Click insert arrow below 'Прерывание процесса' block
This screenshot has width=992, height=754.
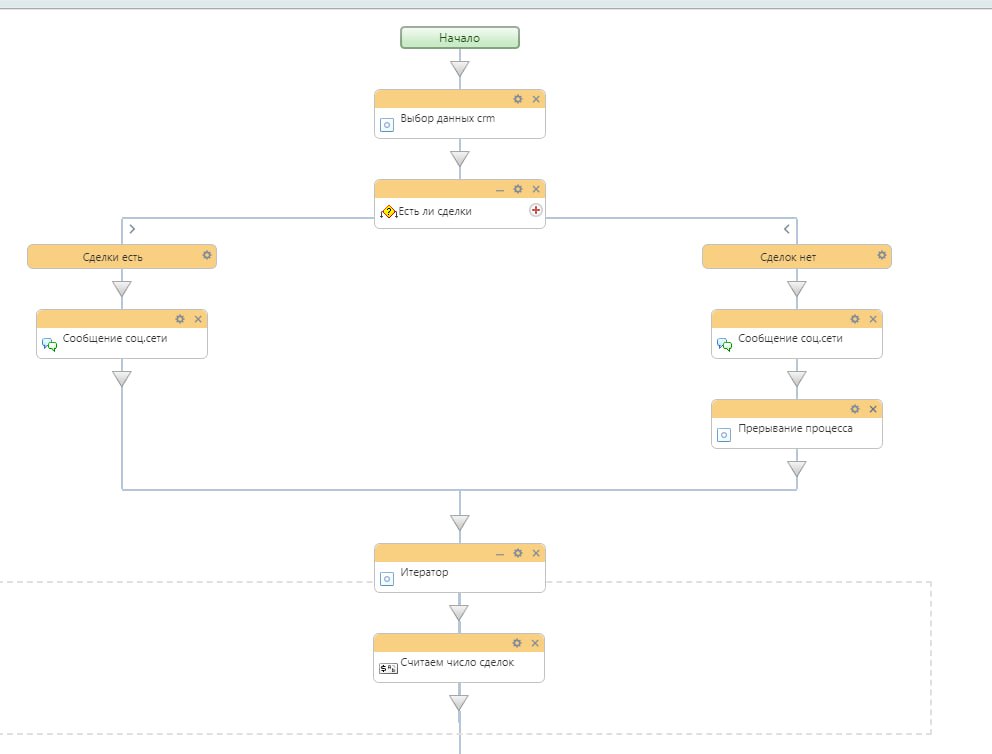797,468
